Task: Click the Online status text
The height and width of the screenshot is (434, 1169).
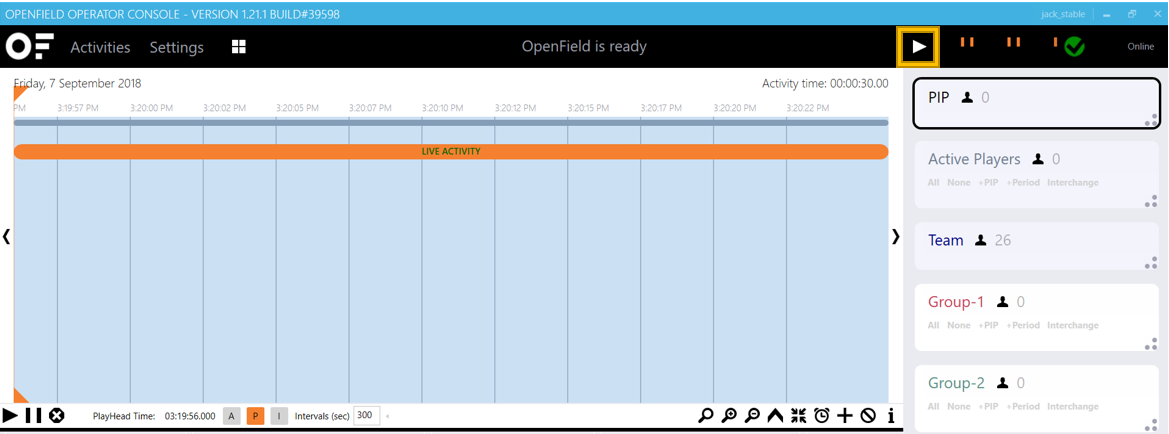Action: point(1140,47)
